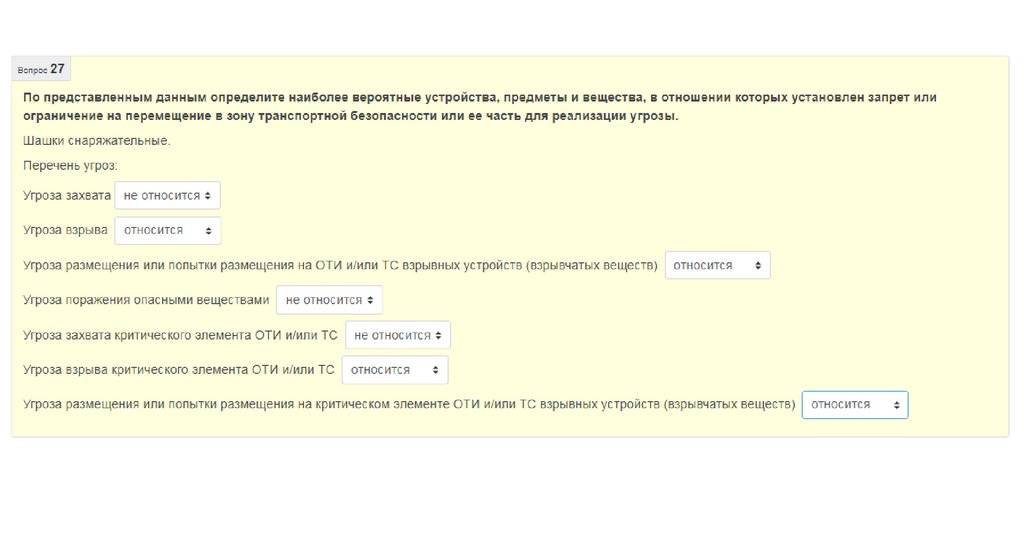Open 'Угроза захвата критического элемента' dropdown
The height and width of the screenshot is (556, 1024).
(397, 335)
